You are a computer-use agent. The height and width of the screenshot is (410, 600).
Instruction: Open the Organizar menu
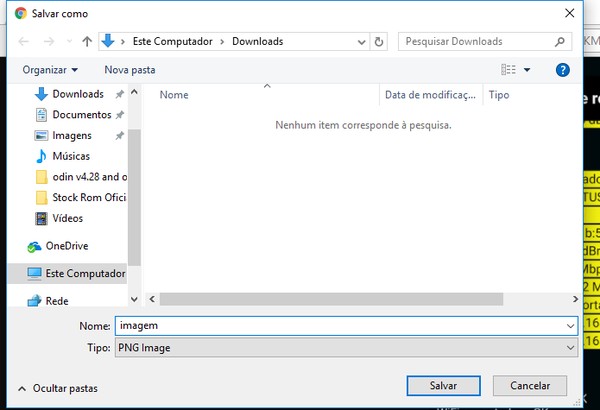pyautogui.click(x=50, y=70)
